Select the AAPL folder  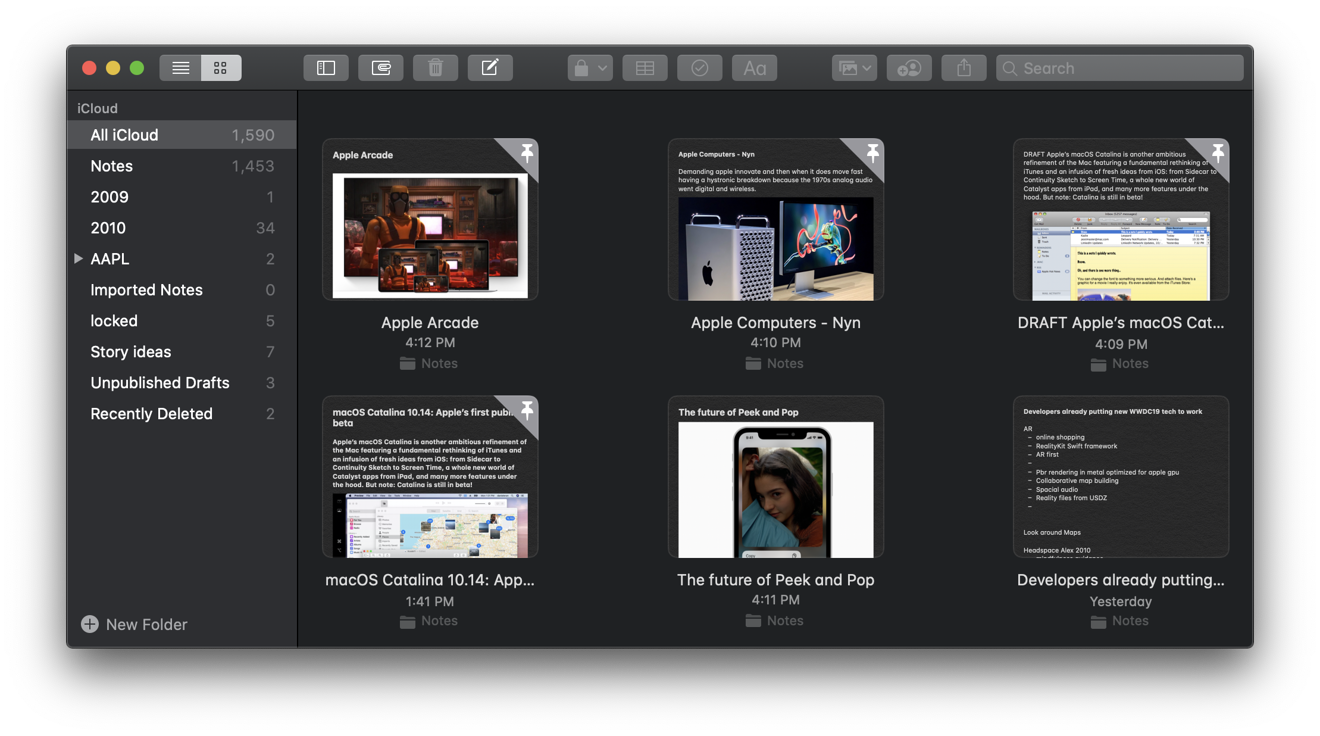coord(182,259)
